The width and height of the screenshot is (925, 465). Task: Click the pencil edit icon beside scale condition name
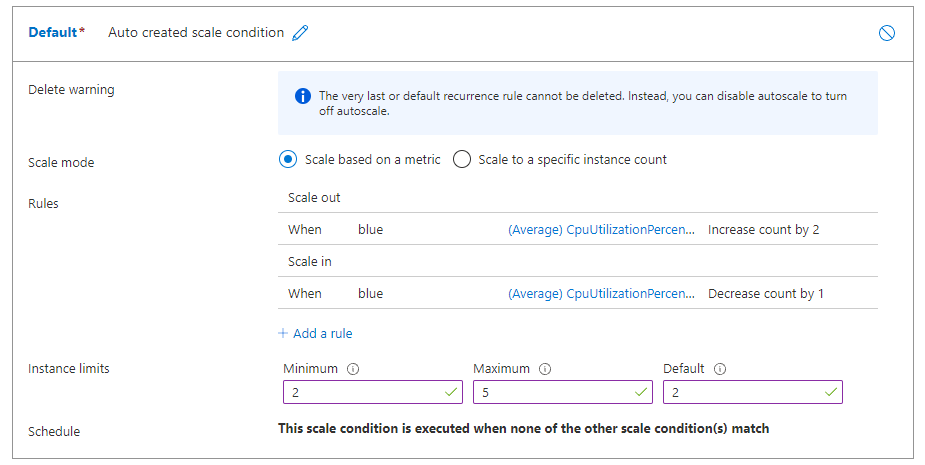click(300, 33)
